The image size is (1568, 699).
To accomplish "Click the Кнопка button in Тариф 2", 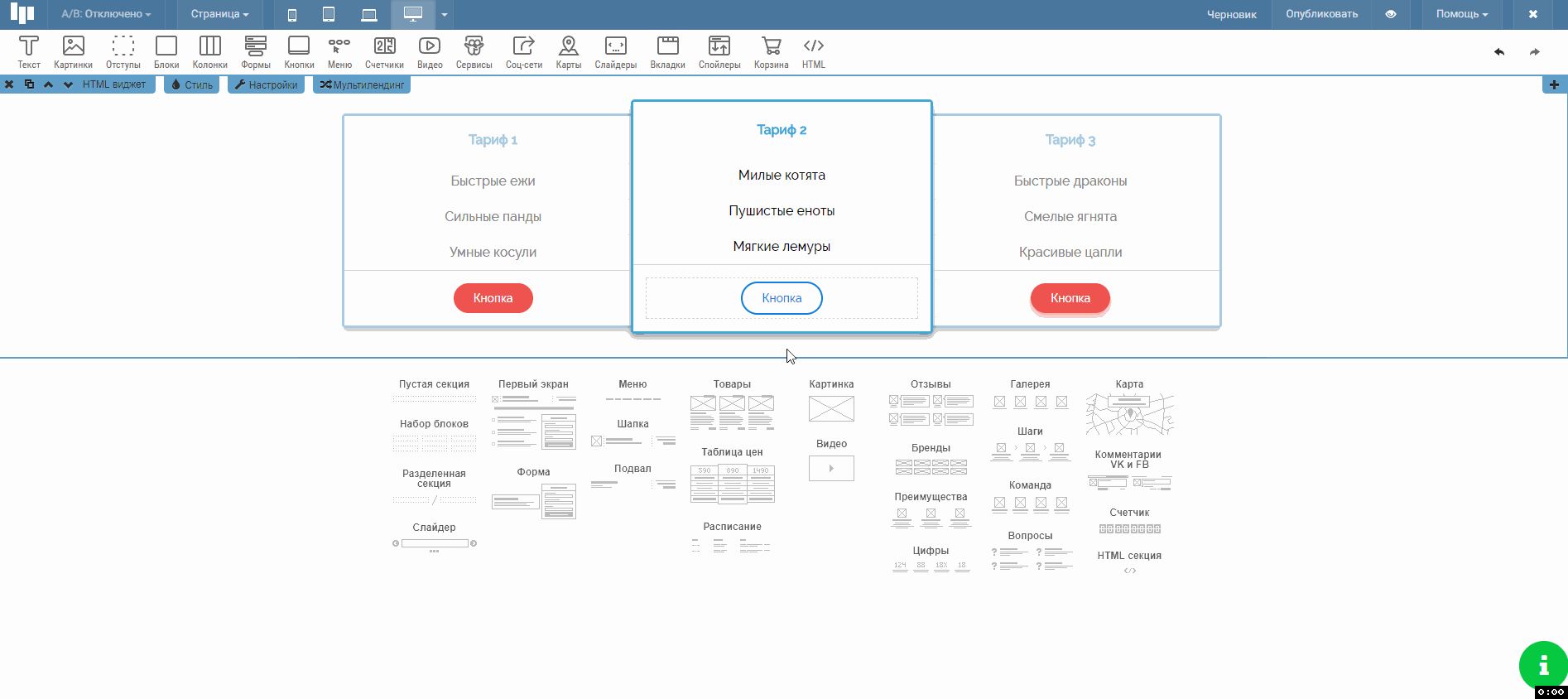I will (x=782, y=298).
